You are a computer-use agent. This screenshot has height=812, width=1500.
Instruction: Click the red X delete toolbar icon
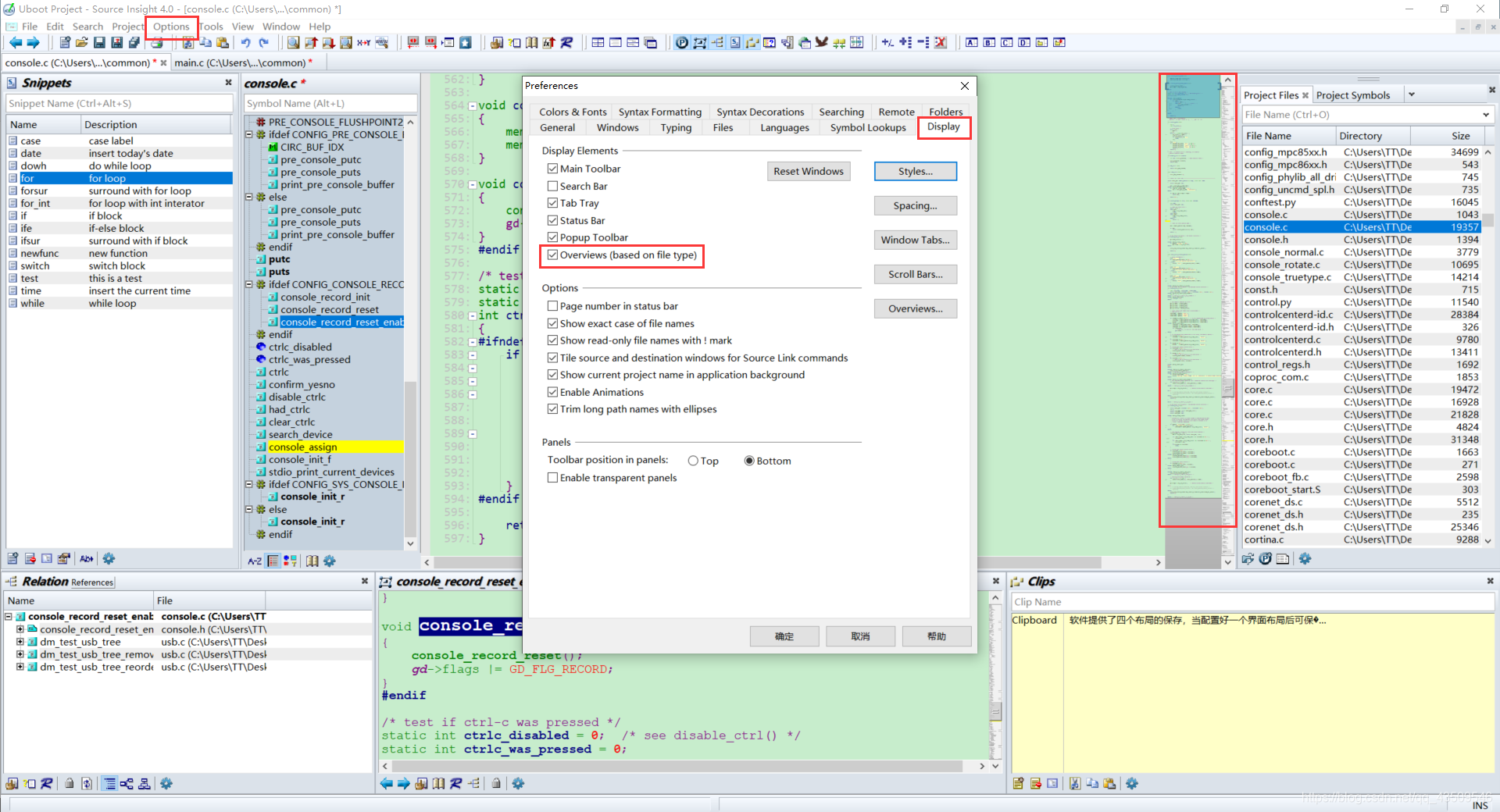(941, 43)
